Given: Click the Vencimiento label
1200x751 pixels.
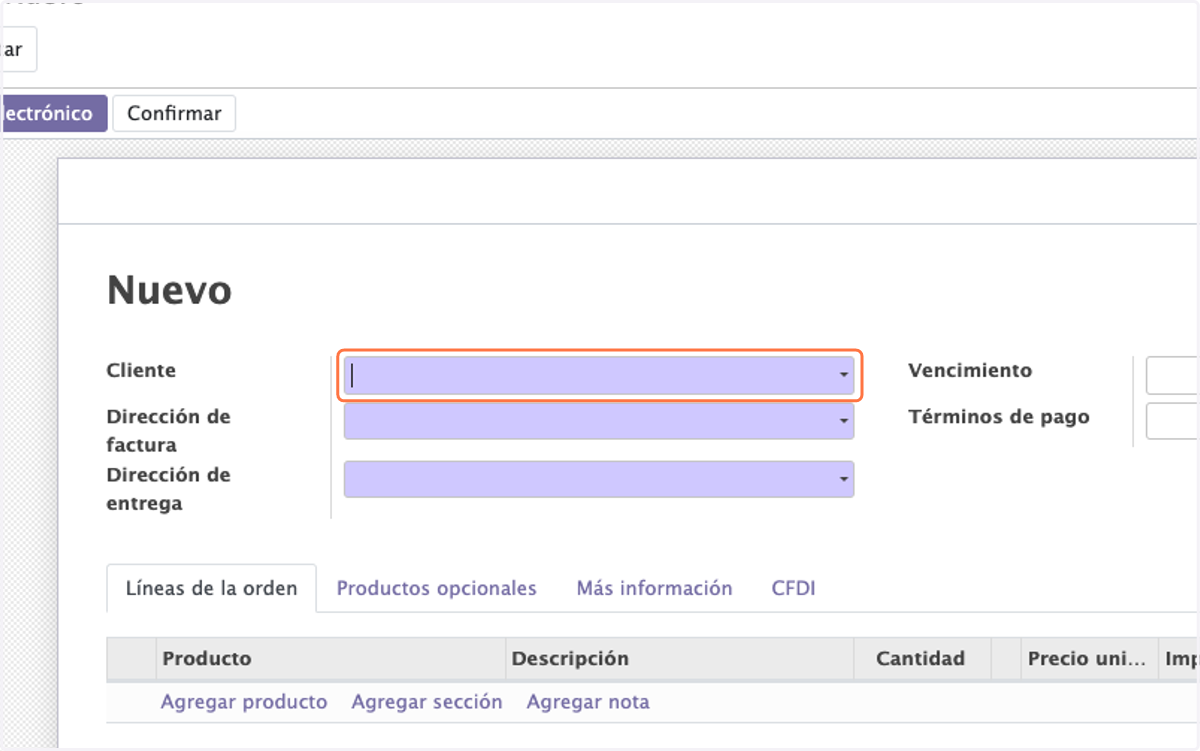Looking at the screenshot, I should [970, 370].
